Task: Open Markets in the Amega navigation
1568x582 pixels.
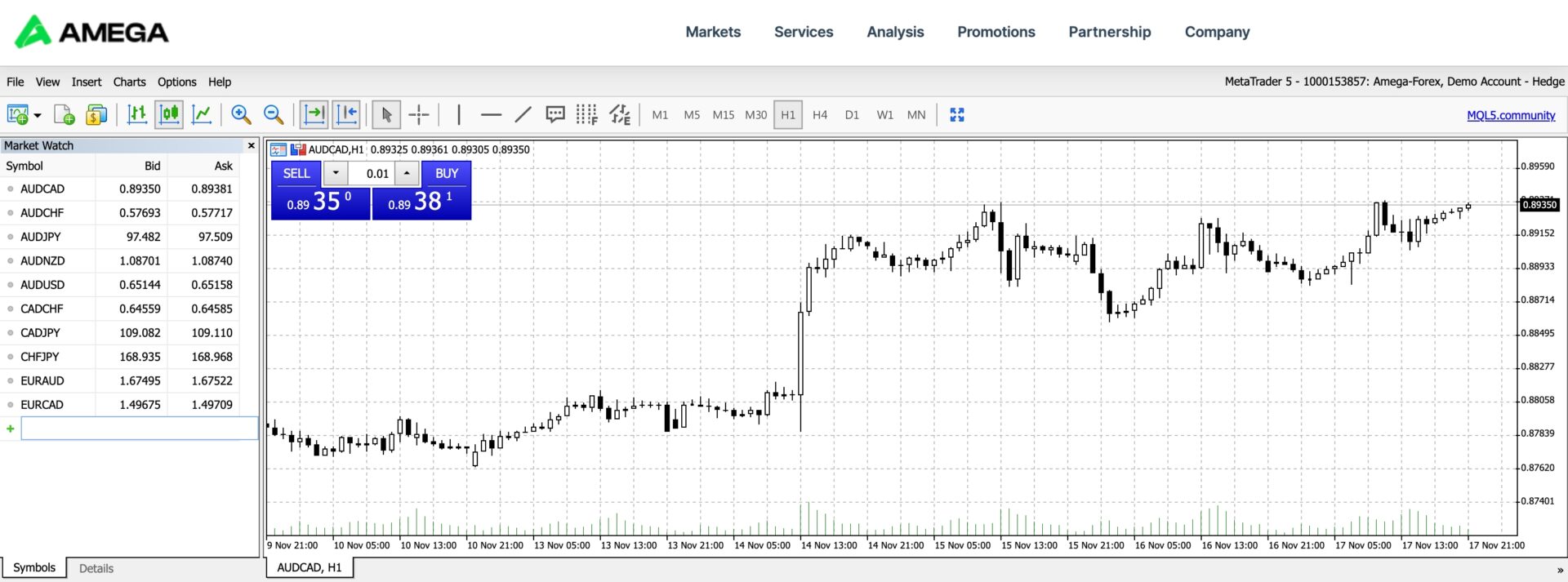Action: pyautogui.click(x=713, y=32)
